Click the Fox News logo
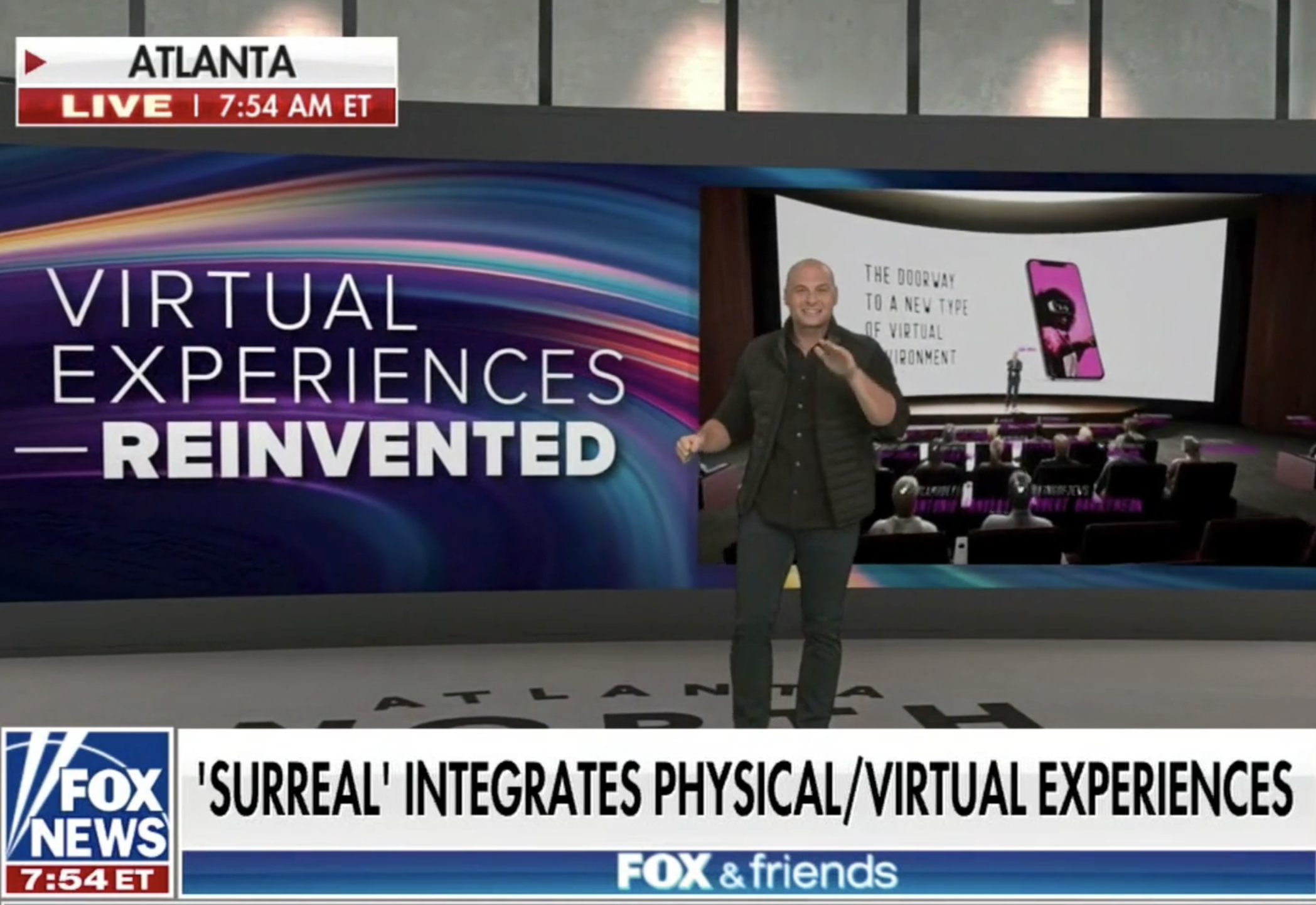The height and width of the screenshot is (905, 1316). pos(88,797)
